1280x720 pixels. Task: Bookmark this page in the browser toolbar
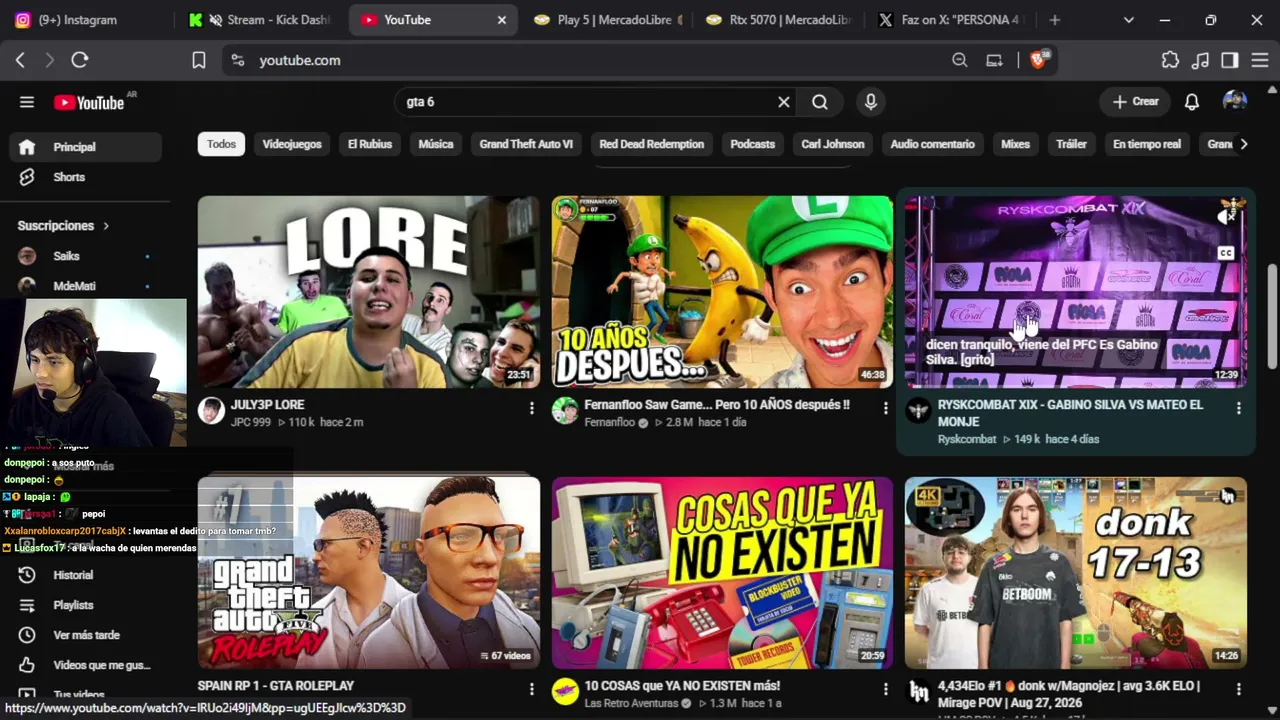(x=199, y=60)
